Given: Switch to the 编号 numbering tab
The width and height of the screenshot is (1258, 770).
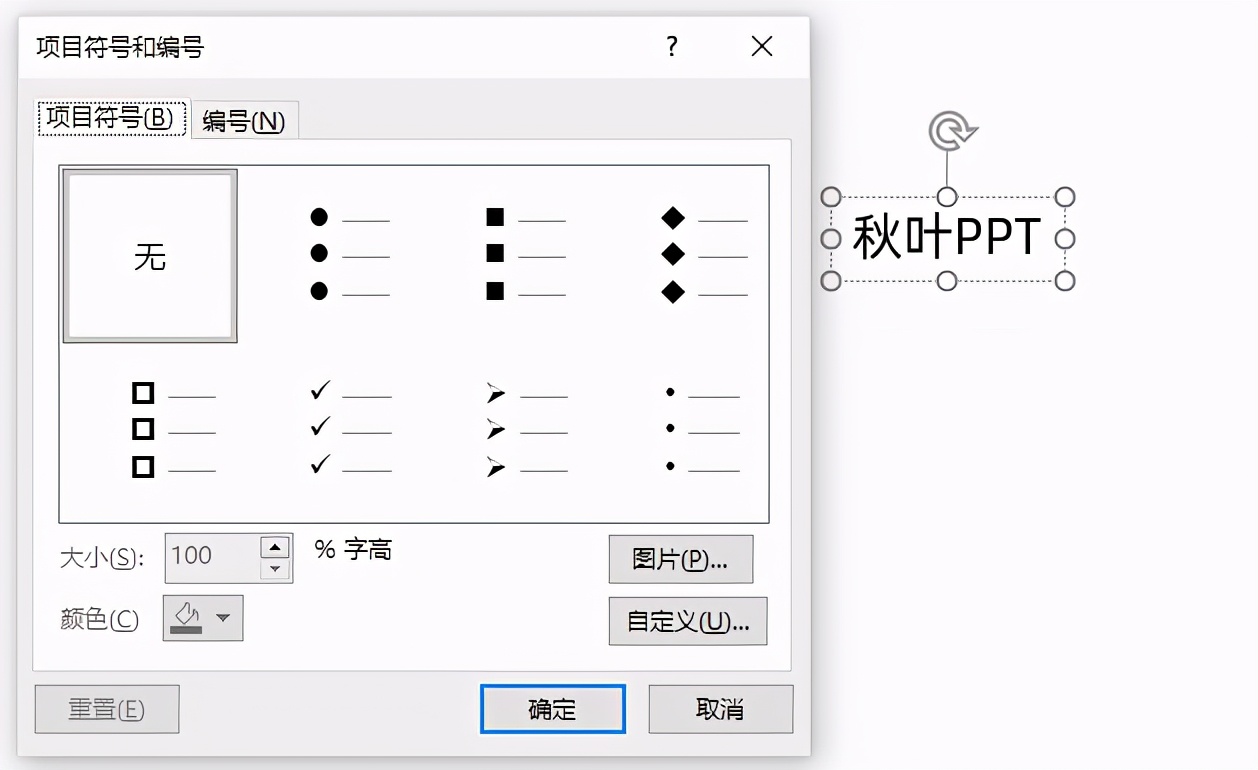Looking at the screenshot, I should click(244, 120).
